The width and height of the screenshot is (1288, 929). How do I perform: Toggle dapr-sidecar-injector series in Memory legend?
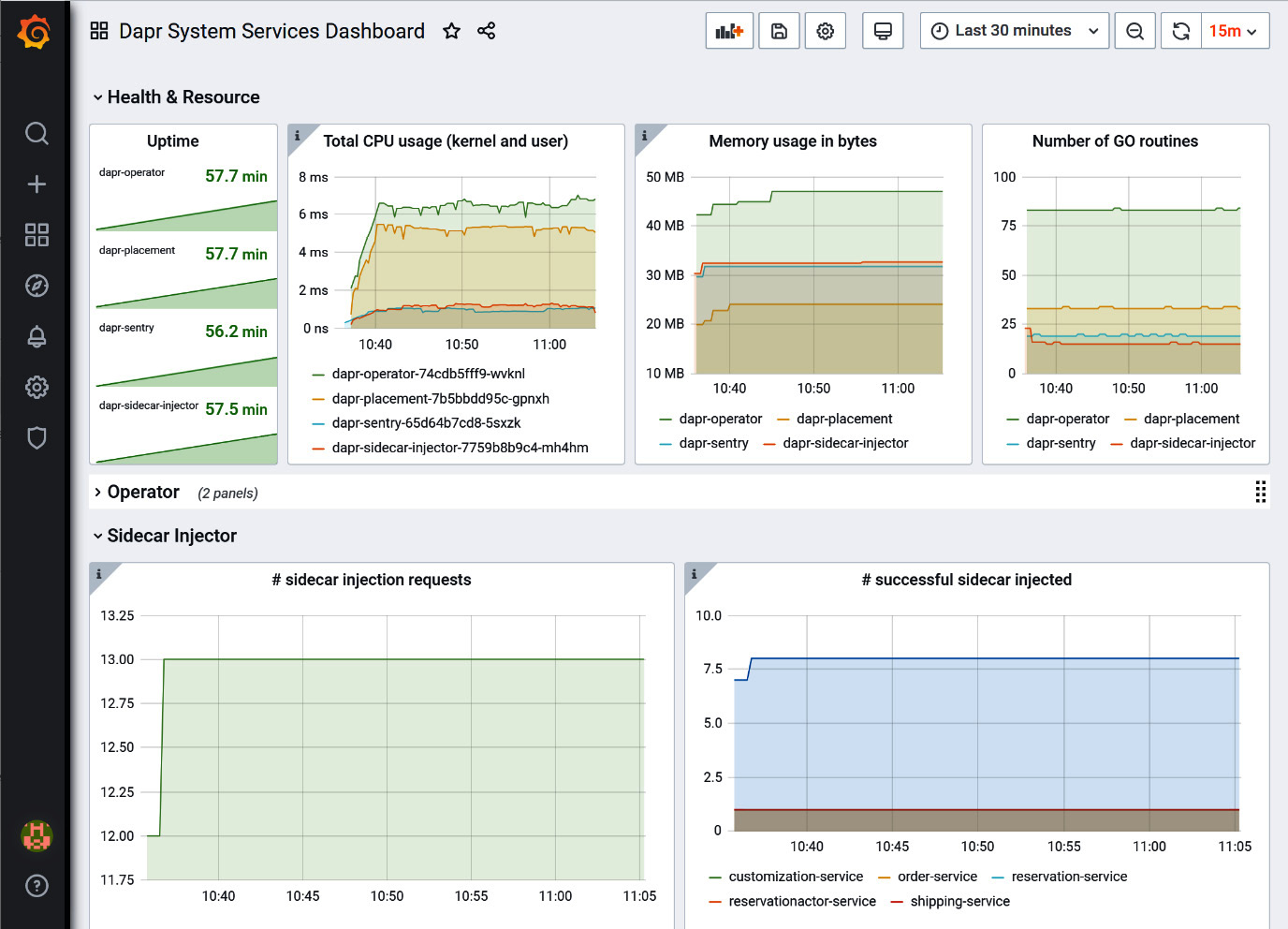[845, 443]
